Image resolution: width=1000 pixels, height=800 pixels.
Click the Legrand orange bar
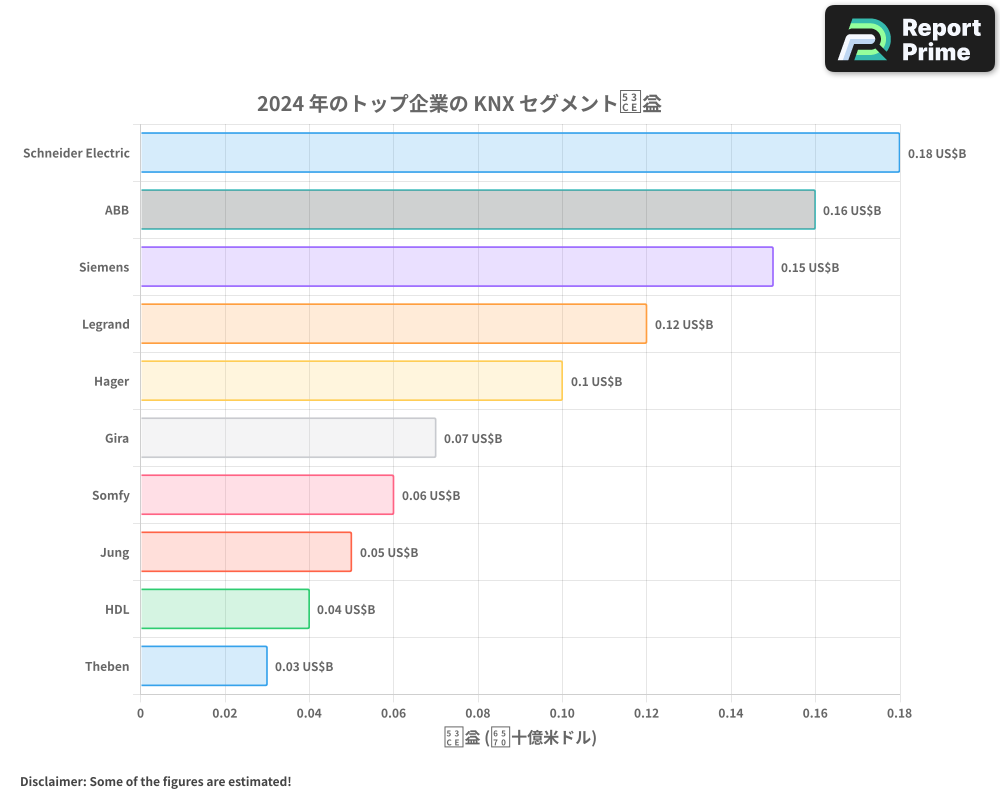394,324
